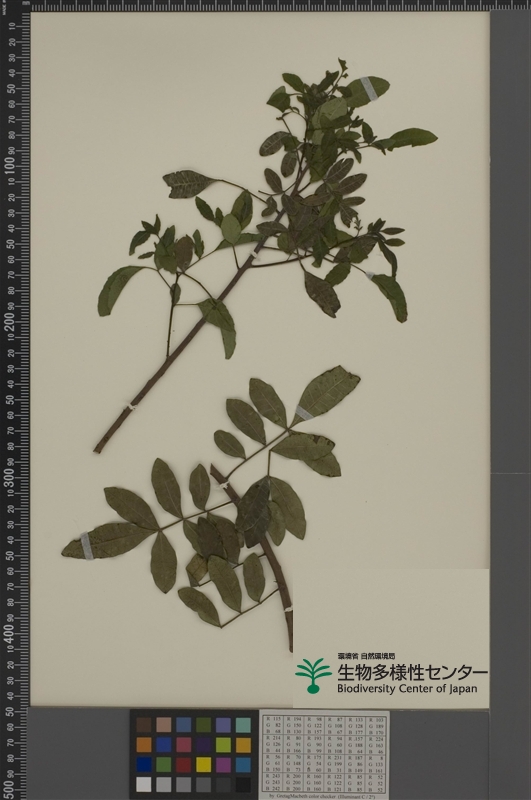Pick the orange swatch in color chart
This screenshot has width=531, height=800.
click(x=144, y=745)
